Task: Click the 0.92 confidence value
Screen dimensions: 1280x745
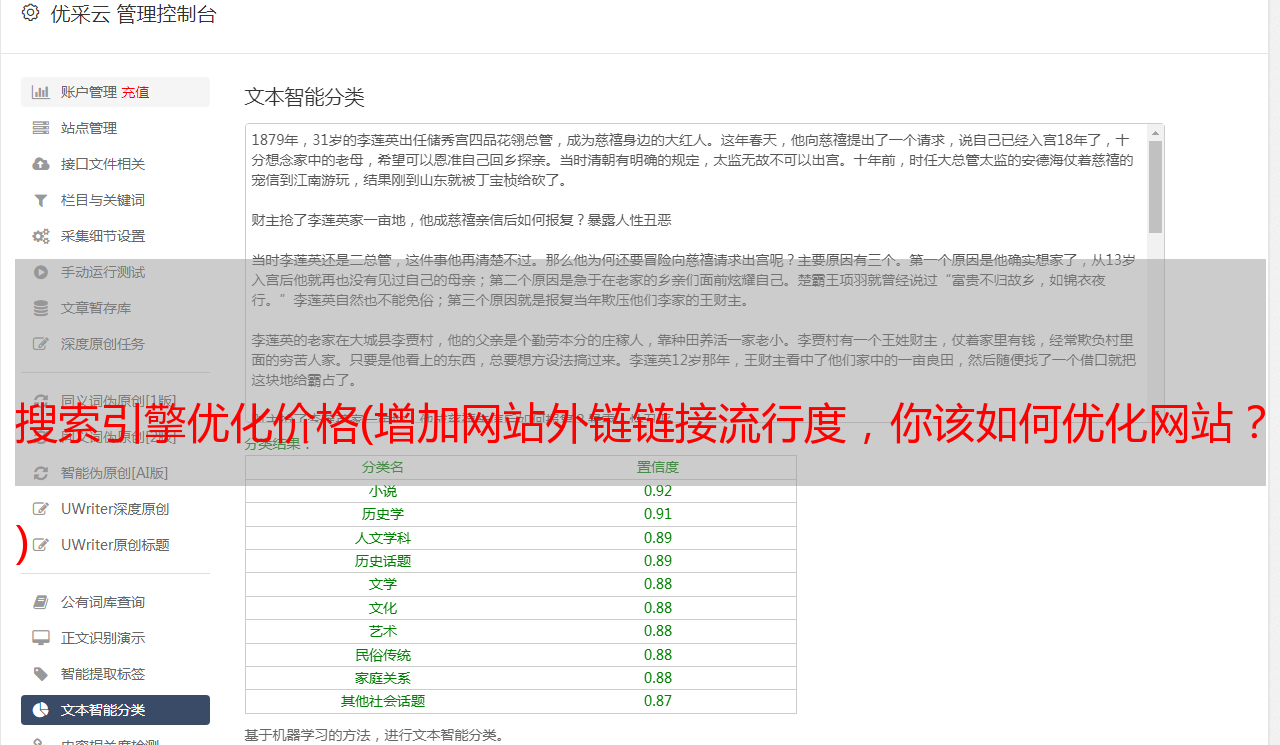Action: 658,491
